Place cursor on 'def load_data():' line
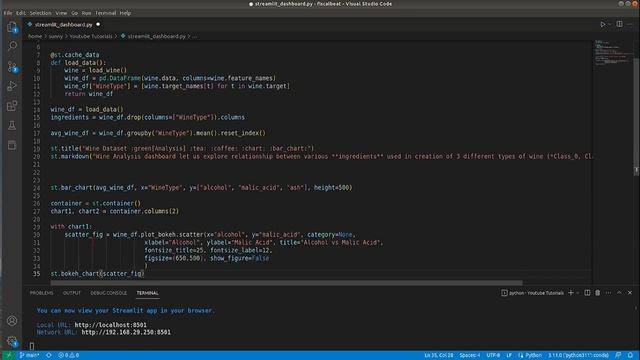Viewport: 640px width, 360px height. pos(78,62)
